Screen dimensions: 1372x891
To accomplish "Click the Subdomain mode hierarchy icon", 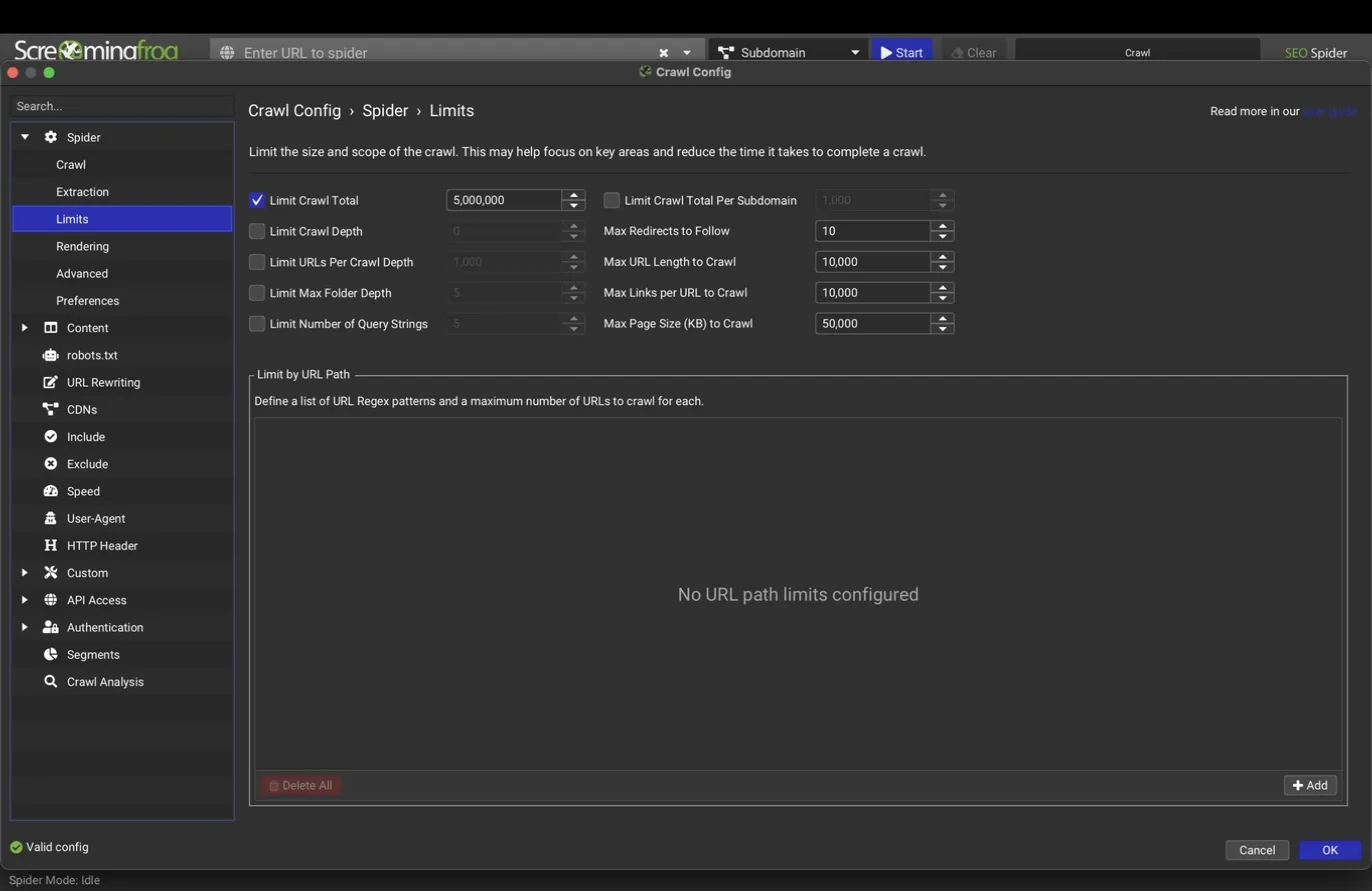I will coord(725,52).
